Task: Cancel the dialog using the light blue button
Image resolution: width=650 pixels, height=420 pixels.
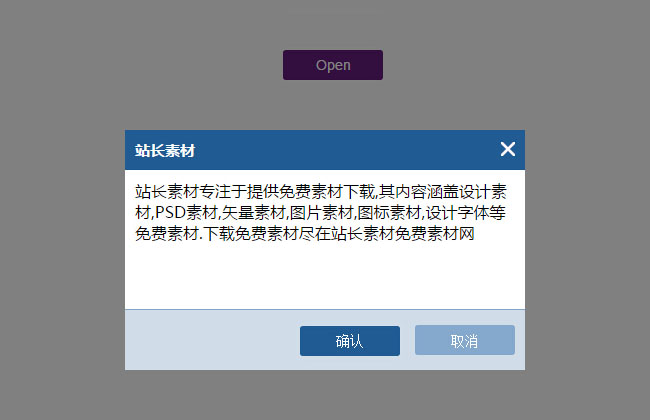Action: [x=465, y=340]
